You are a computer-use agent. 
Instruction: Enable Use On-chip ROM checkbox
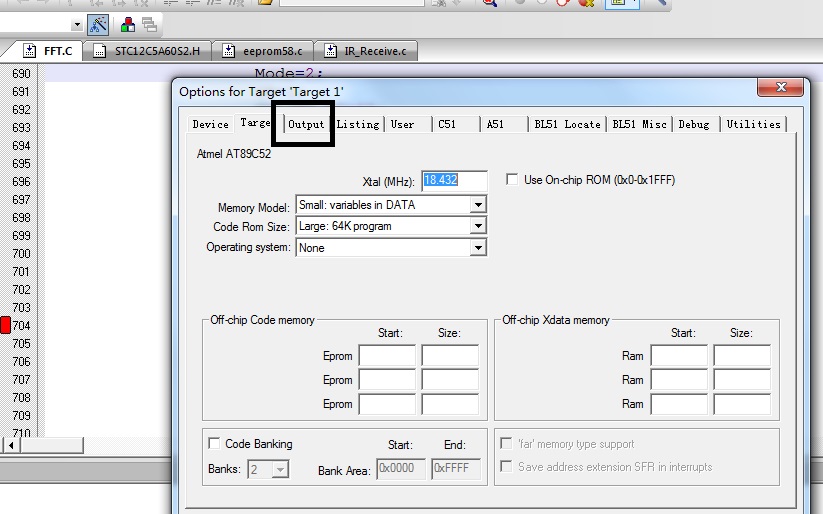[x=512, y=180]
